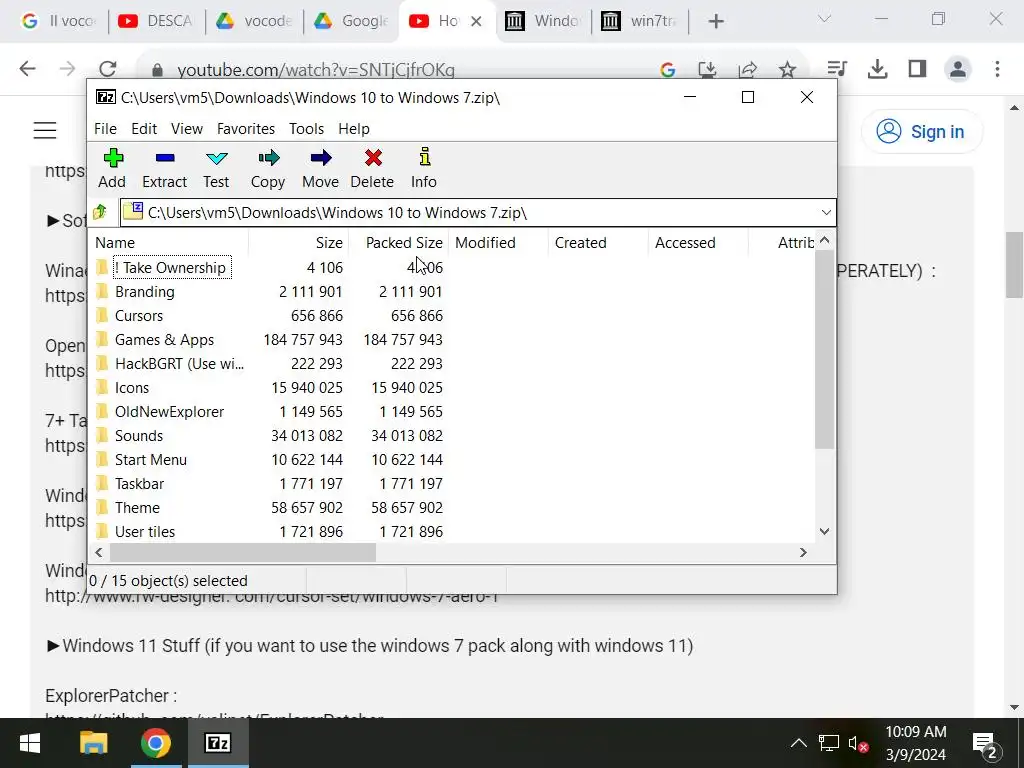
Task: Sort by Packed Size column header
Action: (398, 243)
